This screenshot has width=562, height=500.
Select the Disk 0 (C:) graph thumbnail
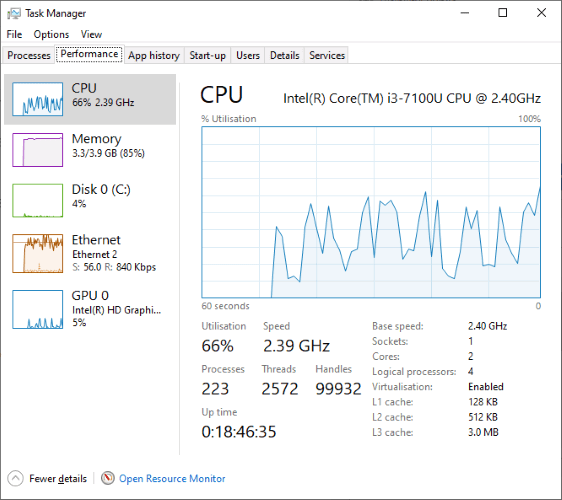pos(38,200)
